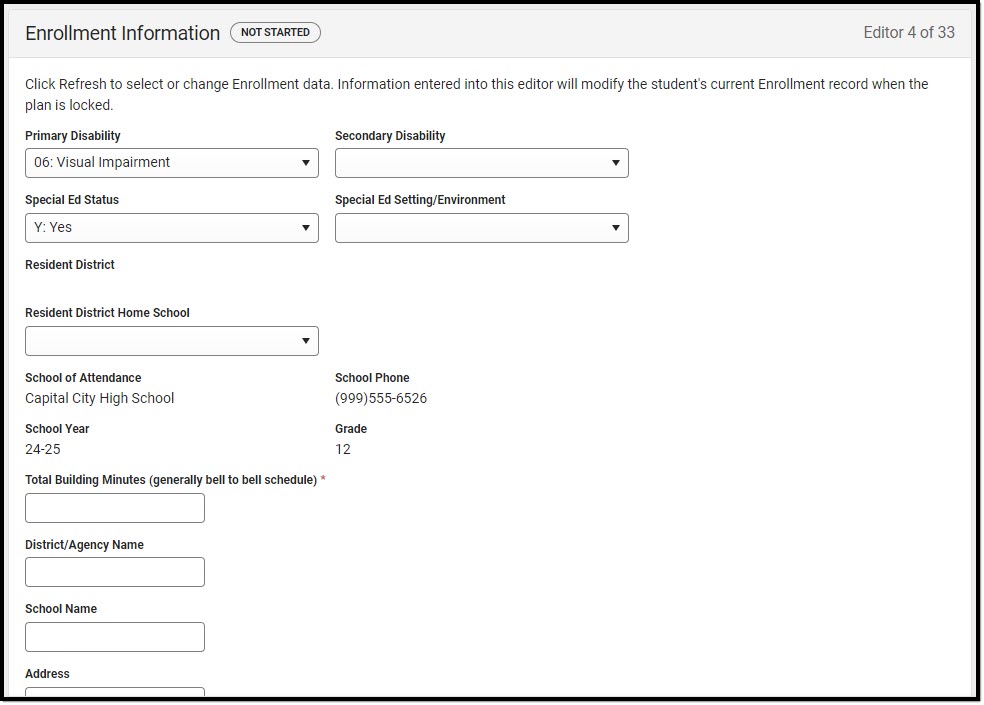Click the Special Ed Setting/Environment arrow icon
The height and width of the screenshot is (705, 984).
616,228
